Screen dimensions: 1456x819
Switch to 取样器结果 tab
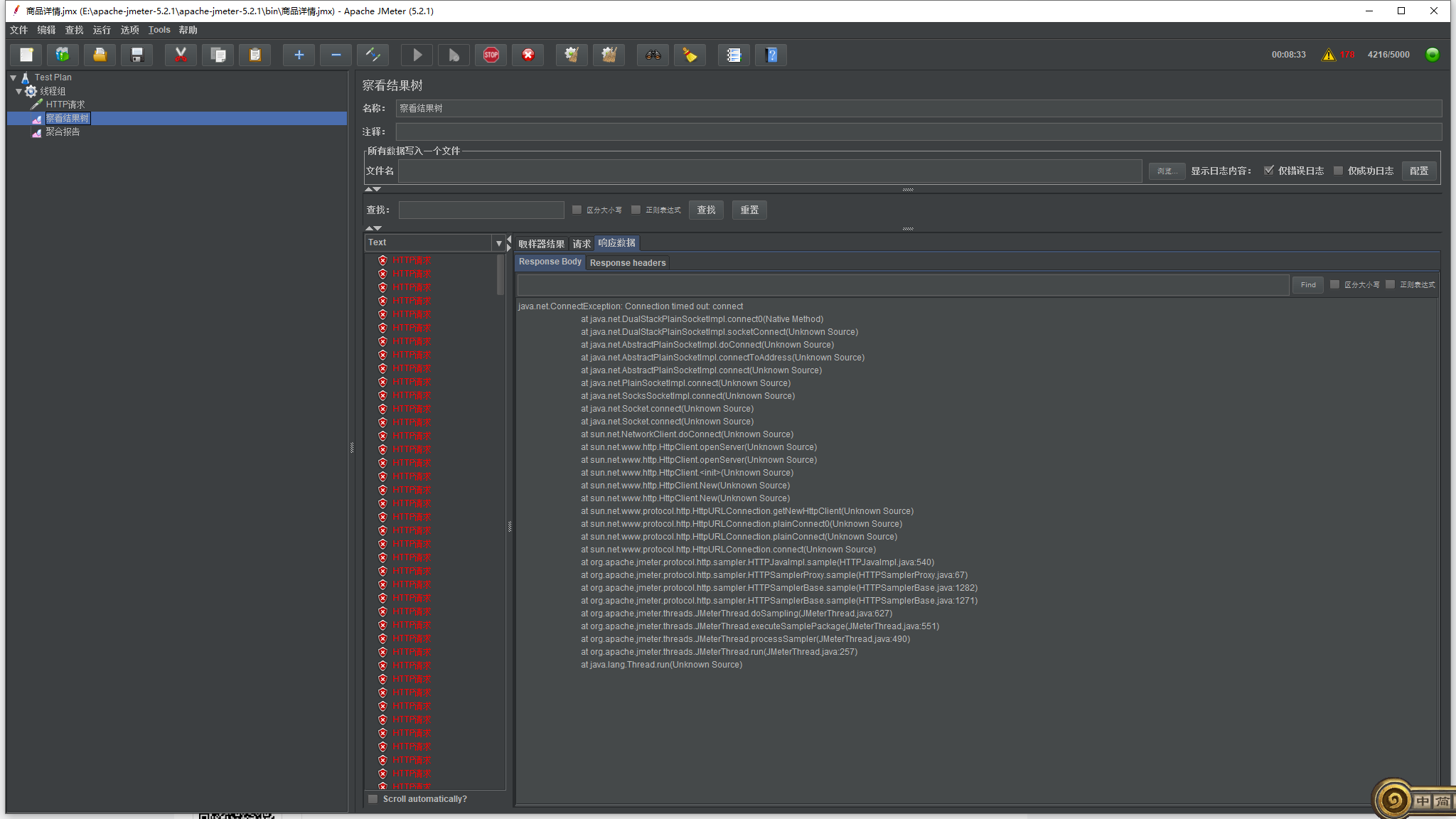[x=541, y=244]
